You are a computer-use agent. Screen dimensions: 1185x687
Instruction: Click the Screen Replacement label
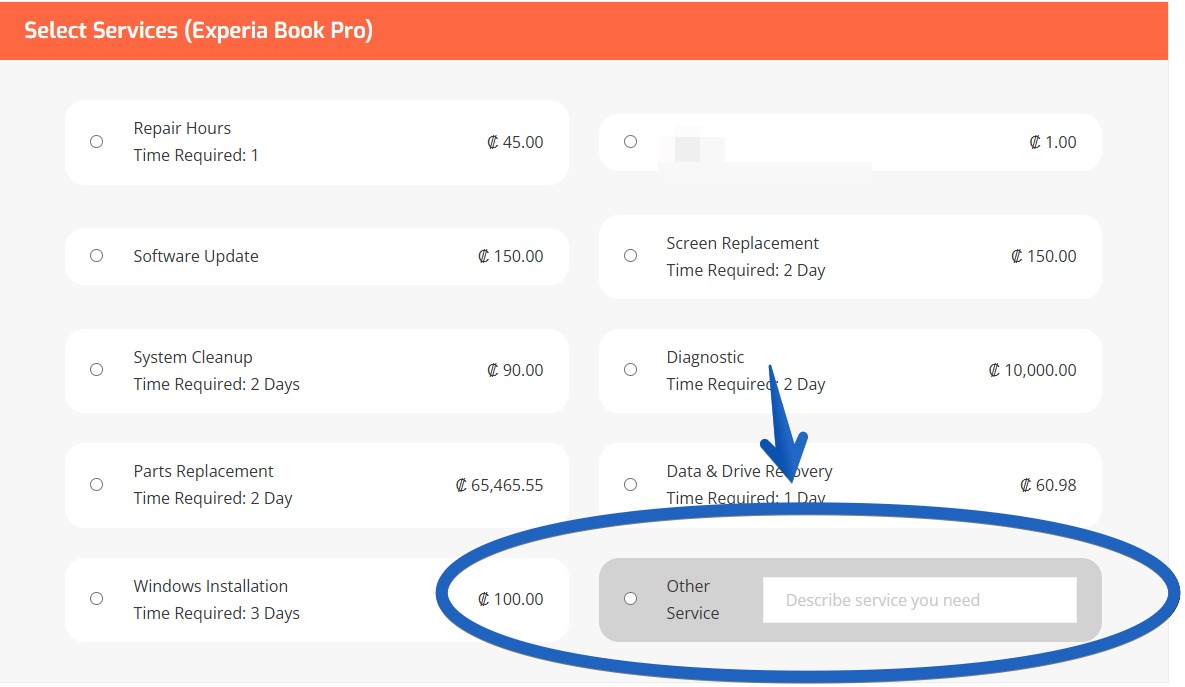click(742, 243)
